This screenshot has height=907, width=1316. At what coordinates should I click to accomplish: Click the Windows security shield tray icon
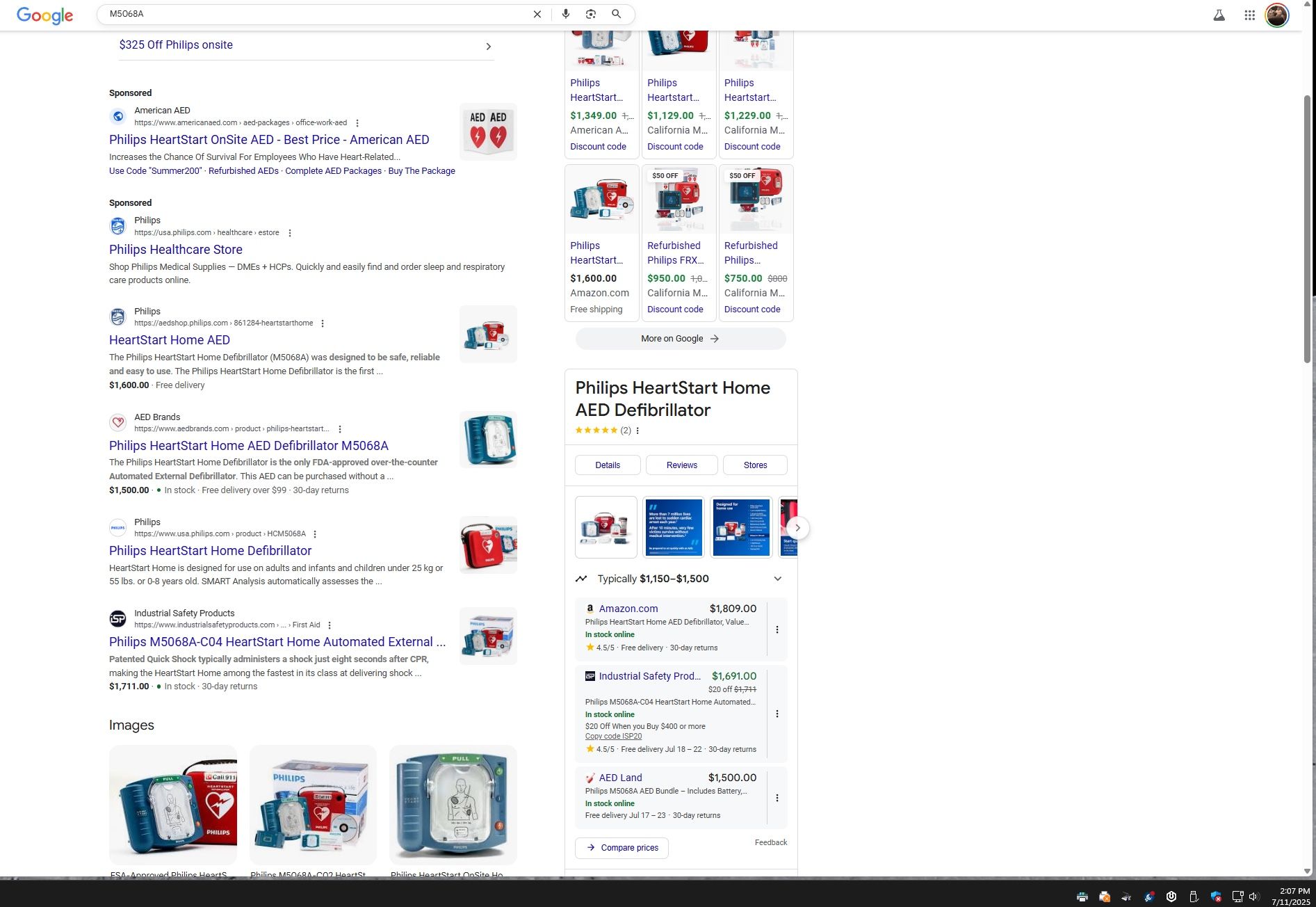[1215, 897]
